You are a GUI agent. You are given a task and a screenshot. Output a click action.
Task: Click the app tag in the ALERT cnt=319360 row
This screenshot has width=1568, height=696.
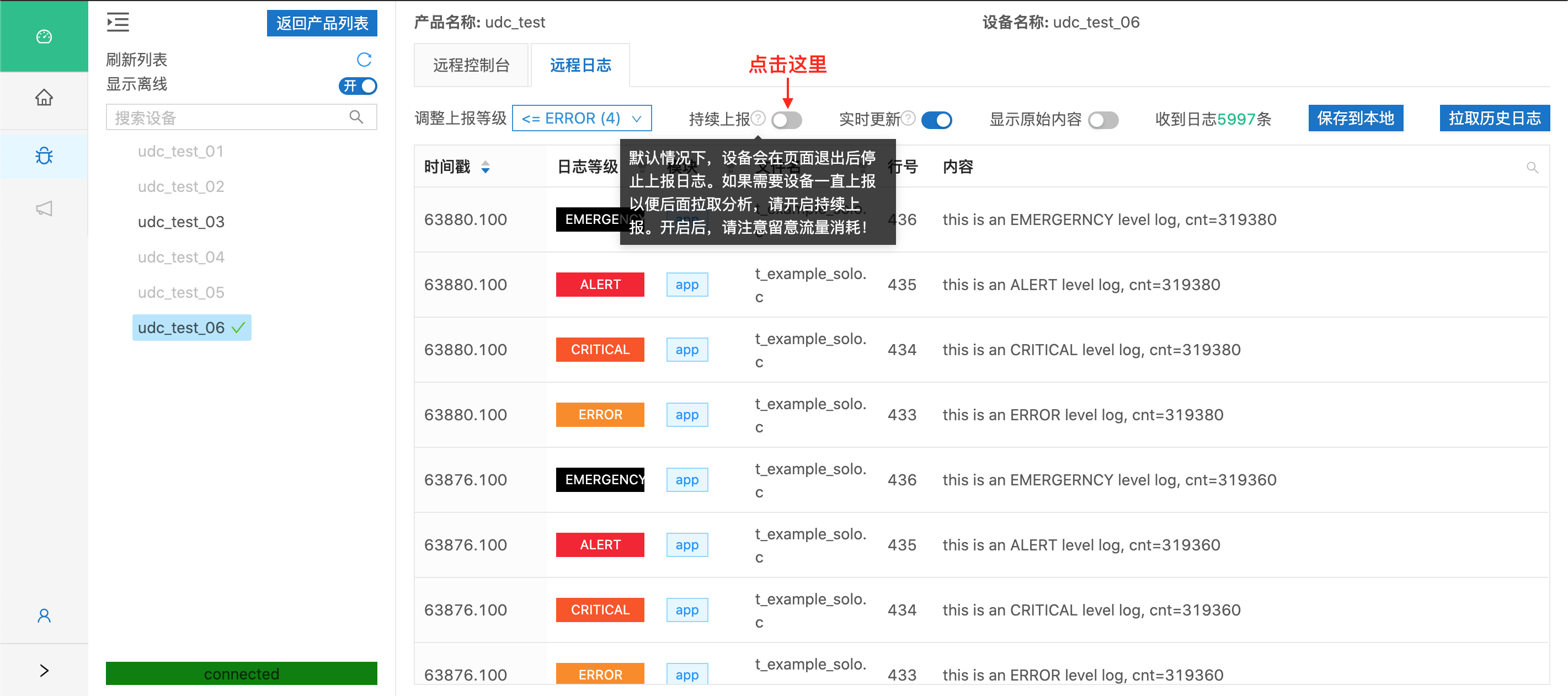[686, 545]
